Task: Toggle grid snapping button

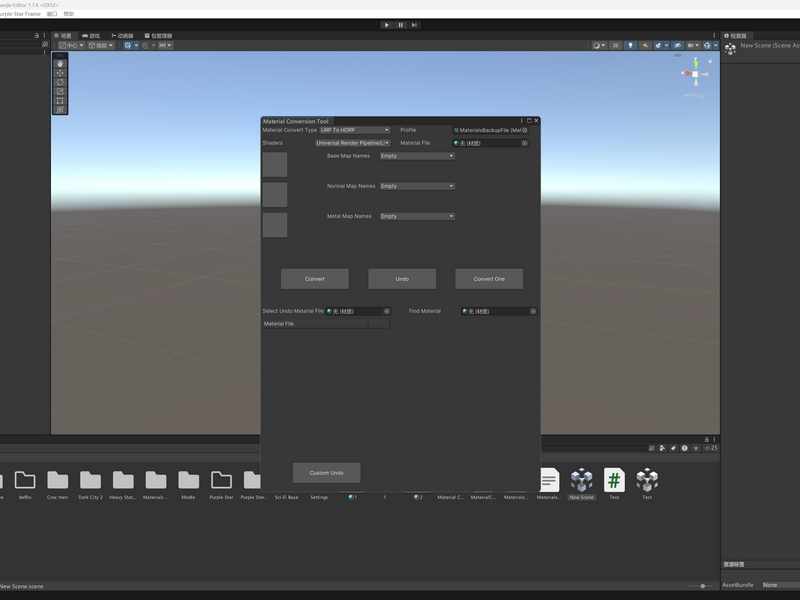Action: [x=145, y=45]
